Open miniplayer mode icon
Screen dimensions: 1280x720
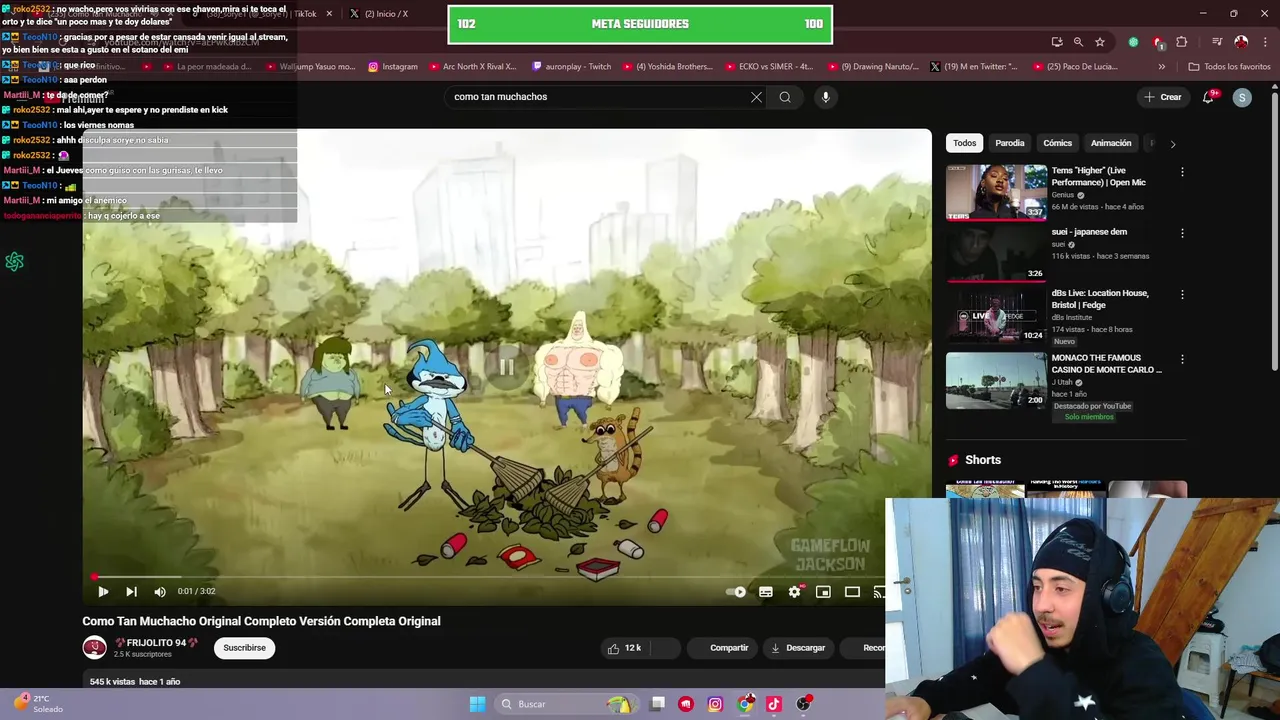823,592
